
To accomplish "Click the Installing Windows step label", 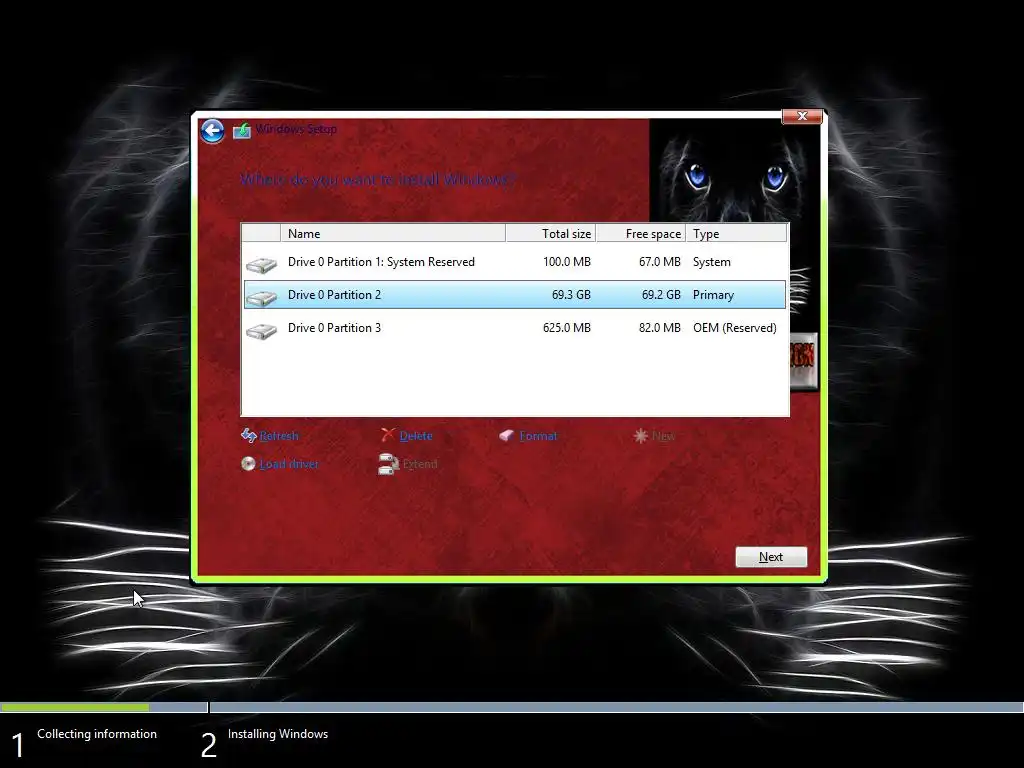I will point(278,733).
